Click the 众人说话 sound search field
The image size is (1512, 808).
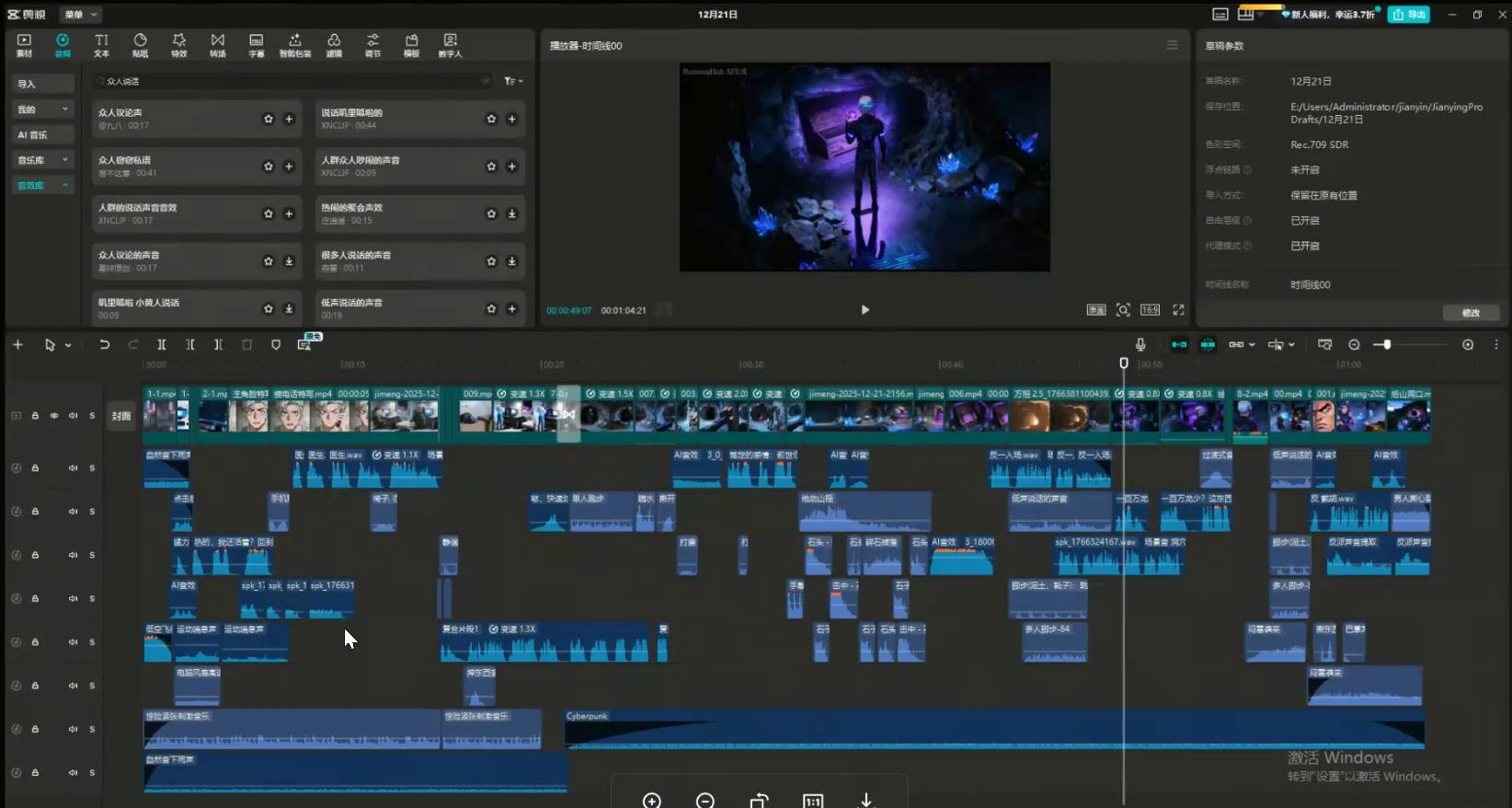click(x=292, y=81)
